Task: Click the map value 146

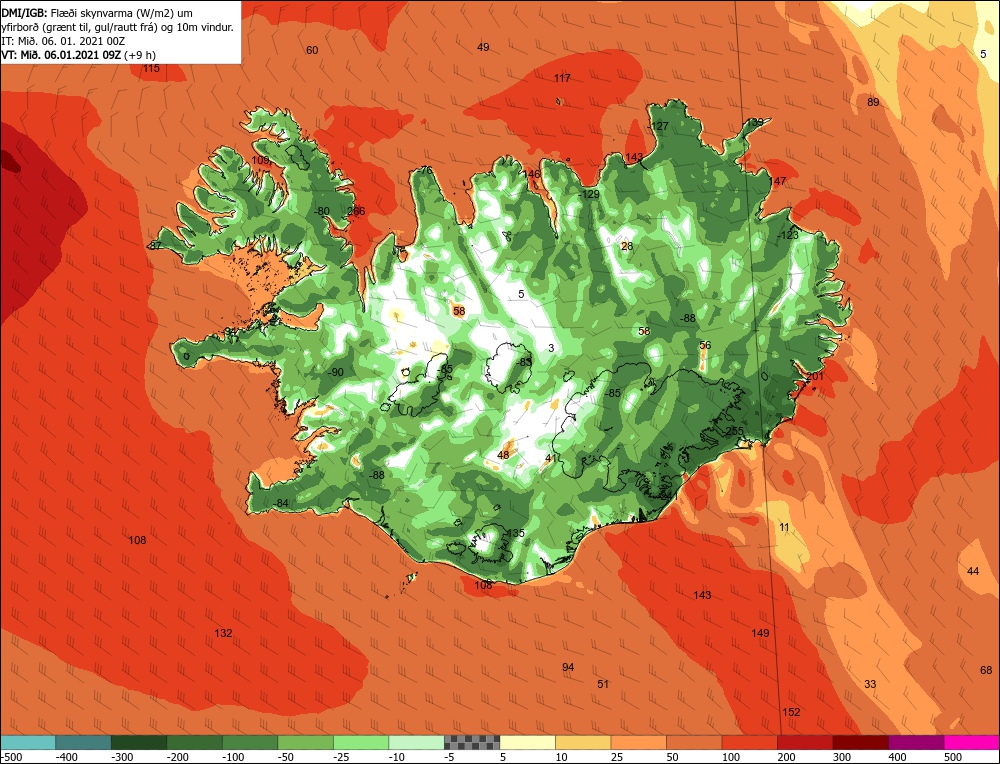Action: pos(531,174)
